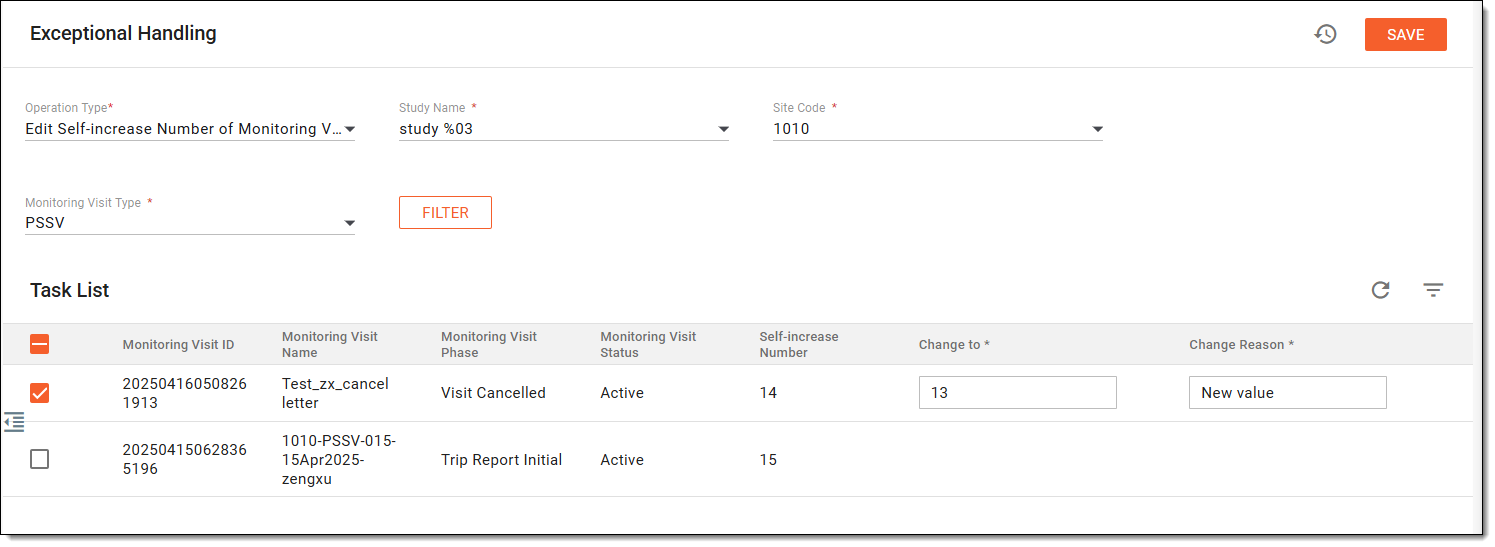Click the SAVE button

point(1405,34)
